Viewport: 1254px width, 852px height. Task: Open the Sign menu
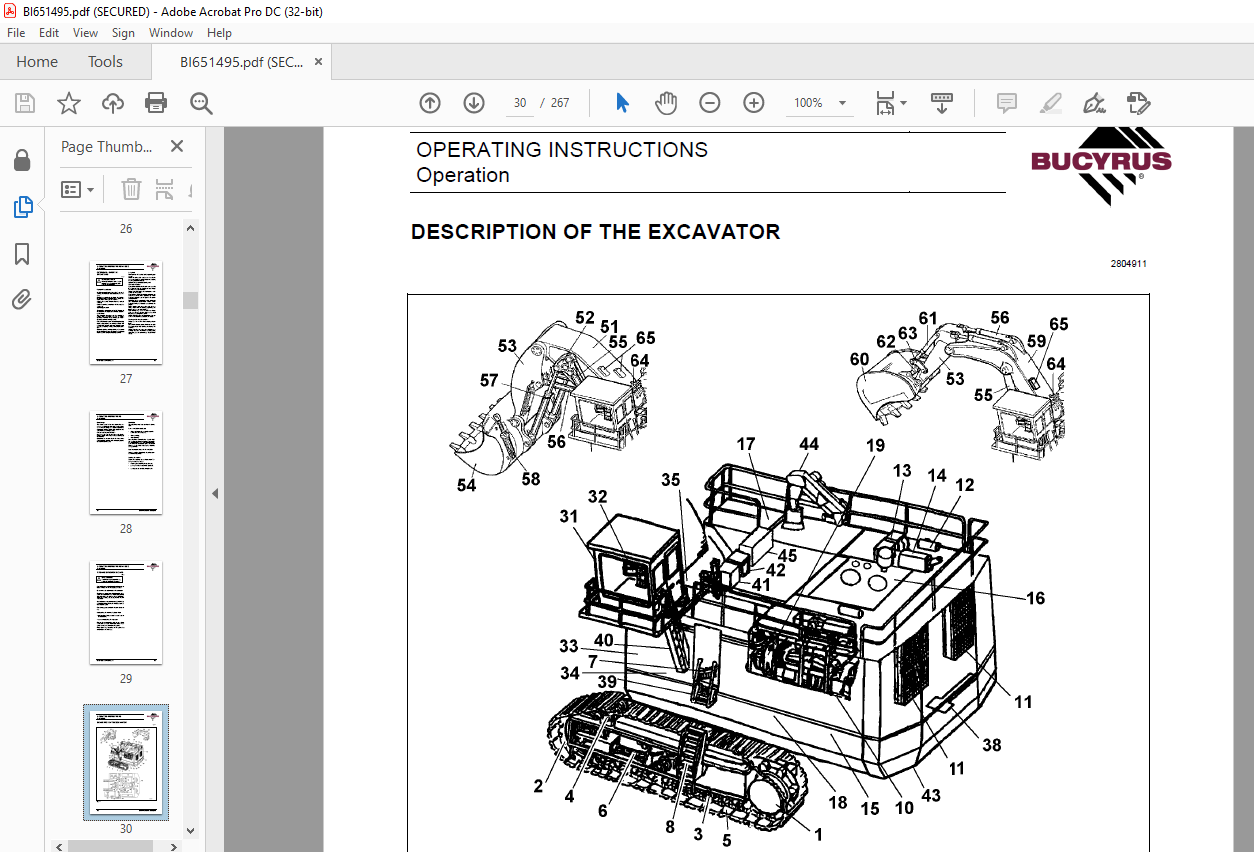pyautogui.click(x=123, y=33)
